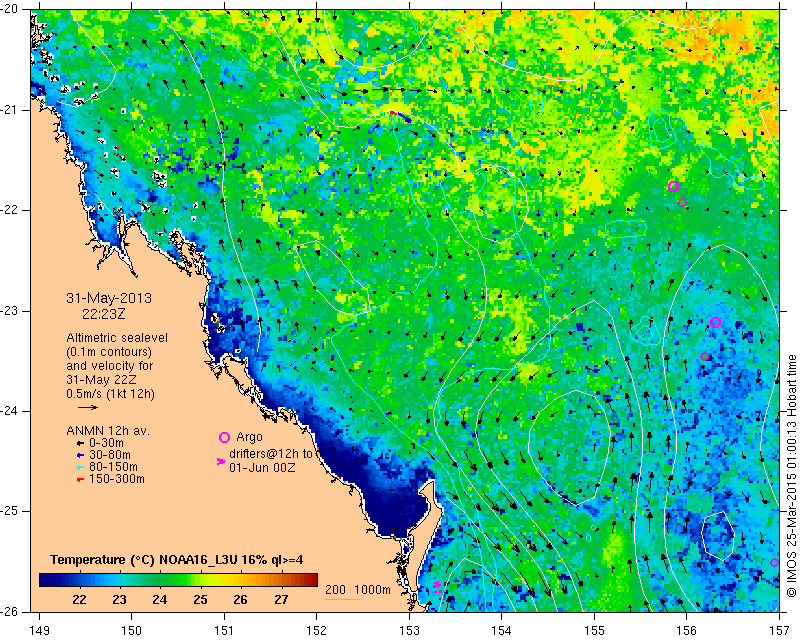This screenshot has height=640, width=800.
Task: Click the colorbar tick label 23
Action: [119, 599]
